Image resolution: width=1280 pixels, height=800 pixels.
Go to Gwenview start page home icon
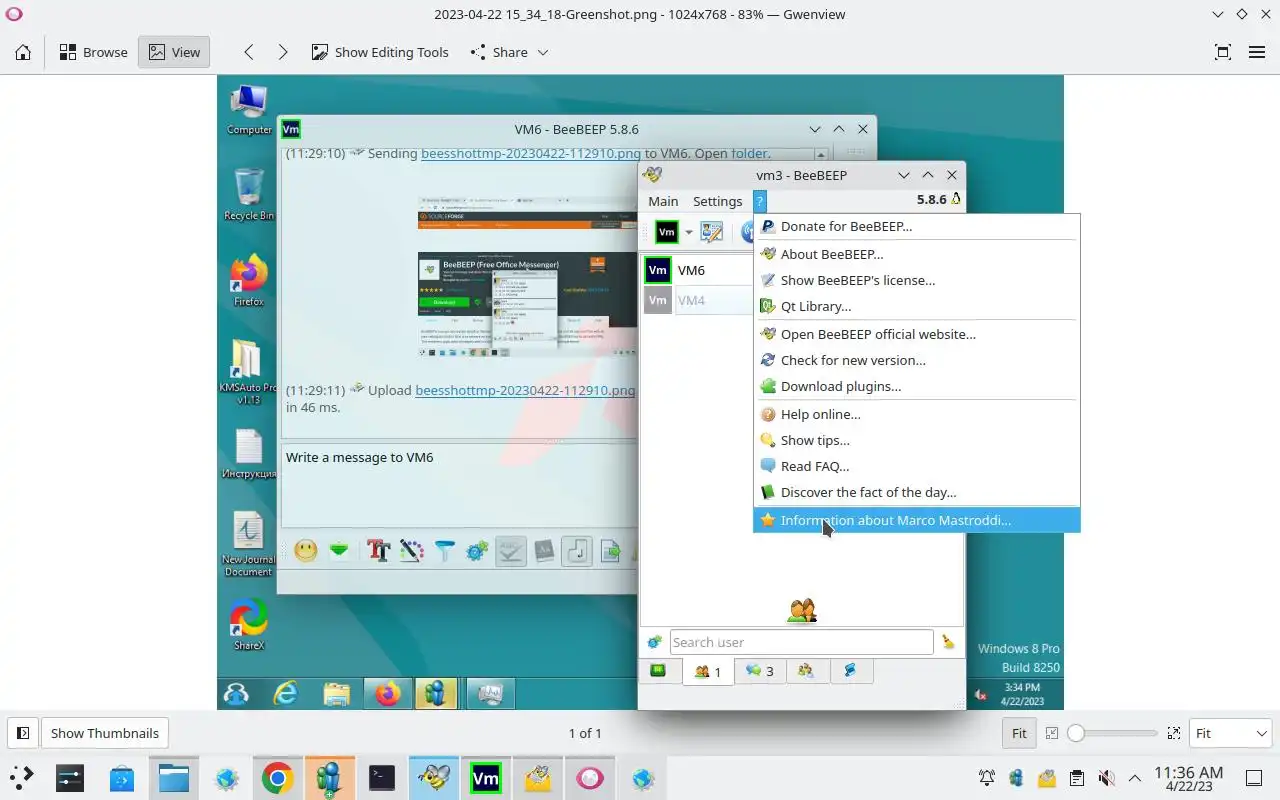click(x=23, y=52)
